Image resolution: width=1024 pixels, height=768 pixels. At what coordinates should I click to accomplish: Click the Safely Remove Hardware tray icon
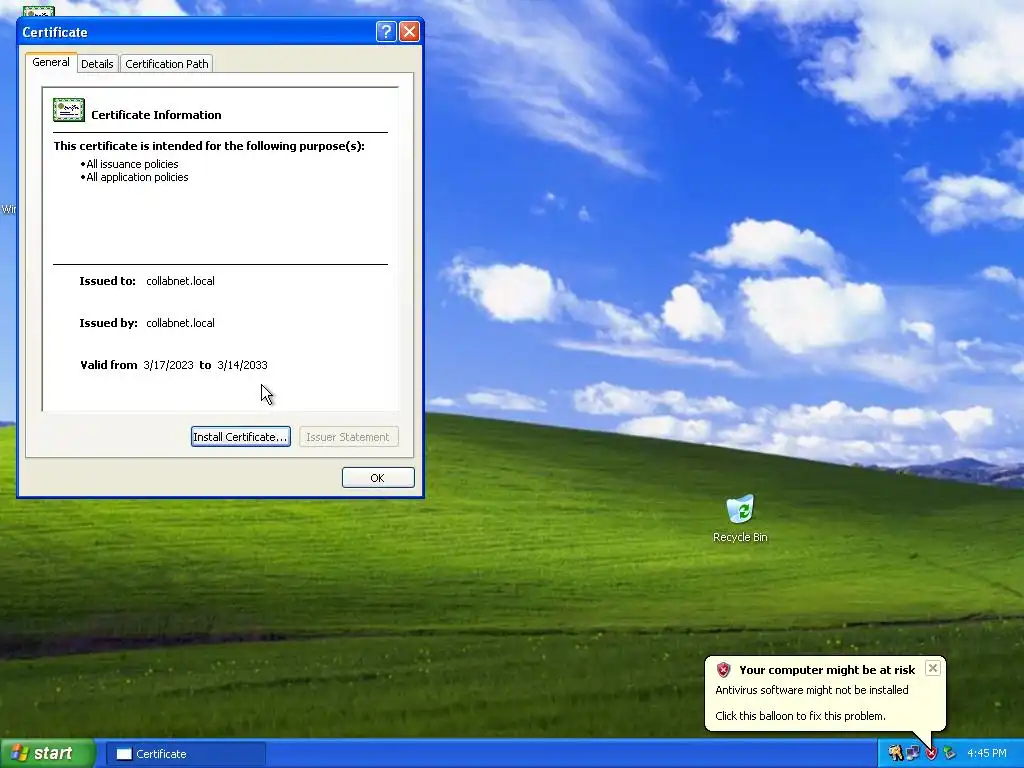coord(949,753)
